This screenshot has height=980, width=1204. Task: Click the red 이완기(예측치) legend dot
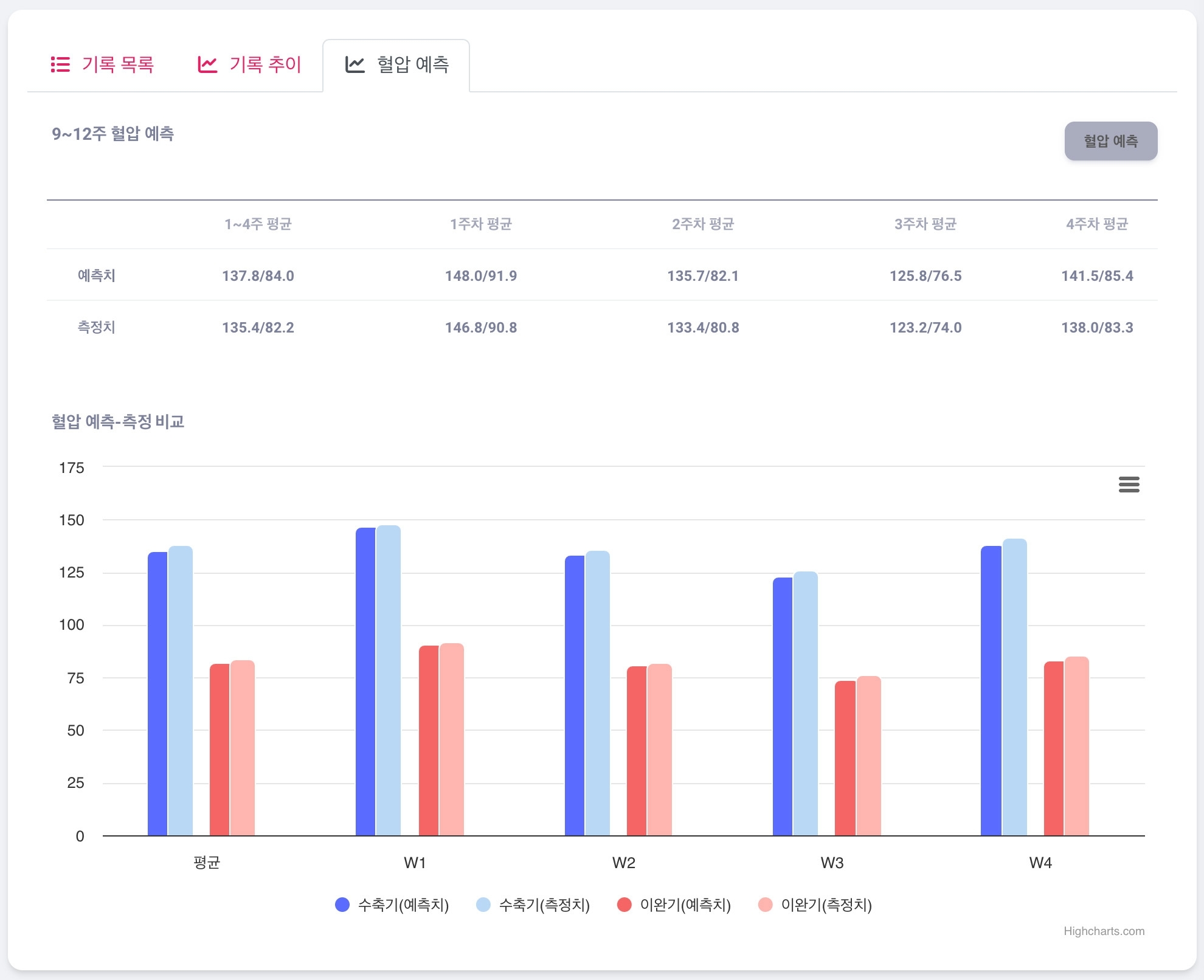[x=624, y=905]
